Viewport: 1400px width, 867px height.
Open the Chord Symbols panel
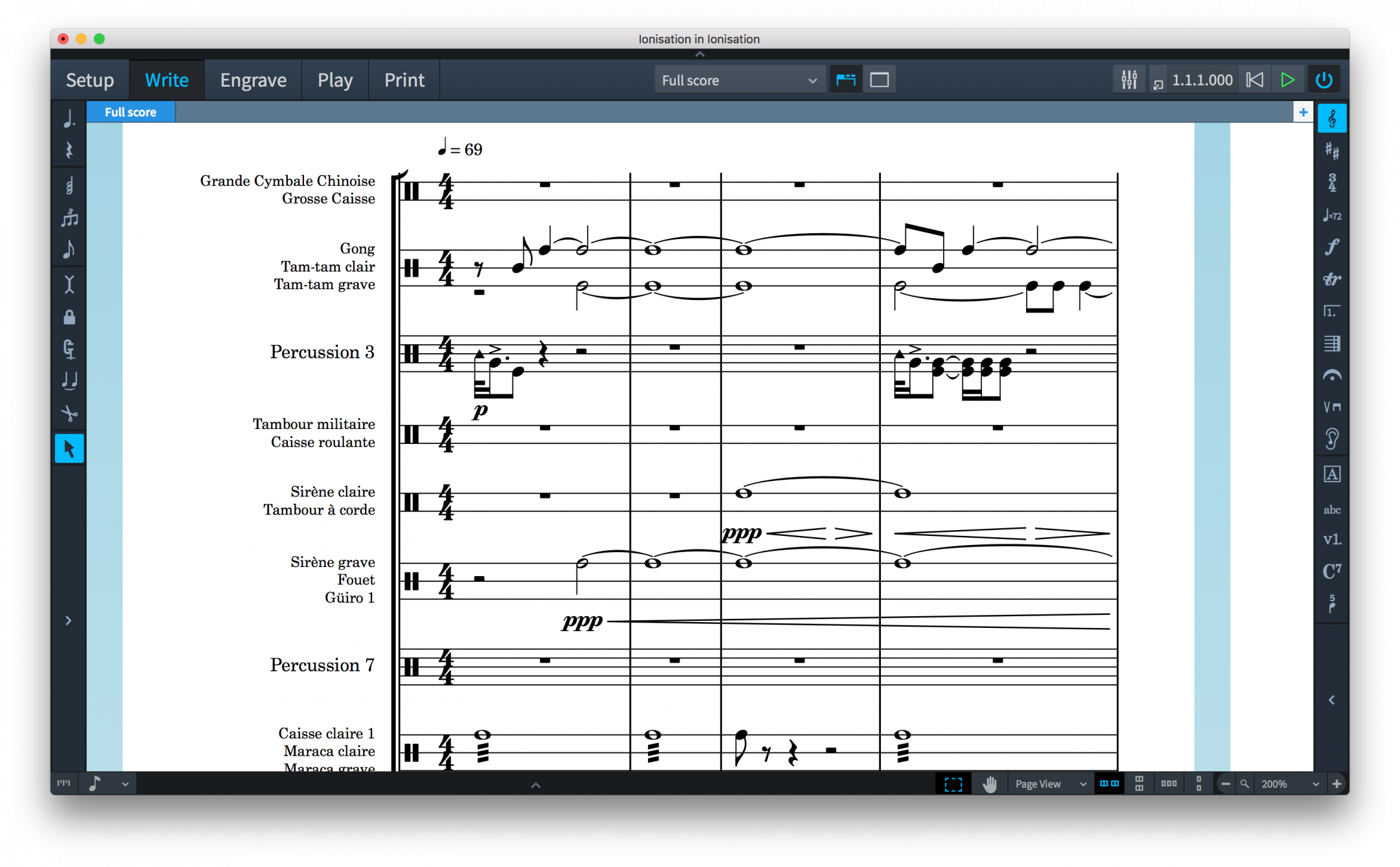coord(1332,572)
